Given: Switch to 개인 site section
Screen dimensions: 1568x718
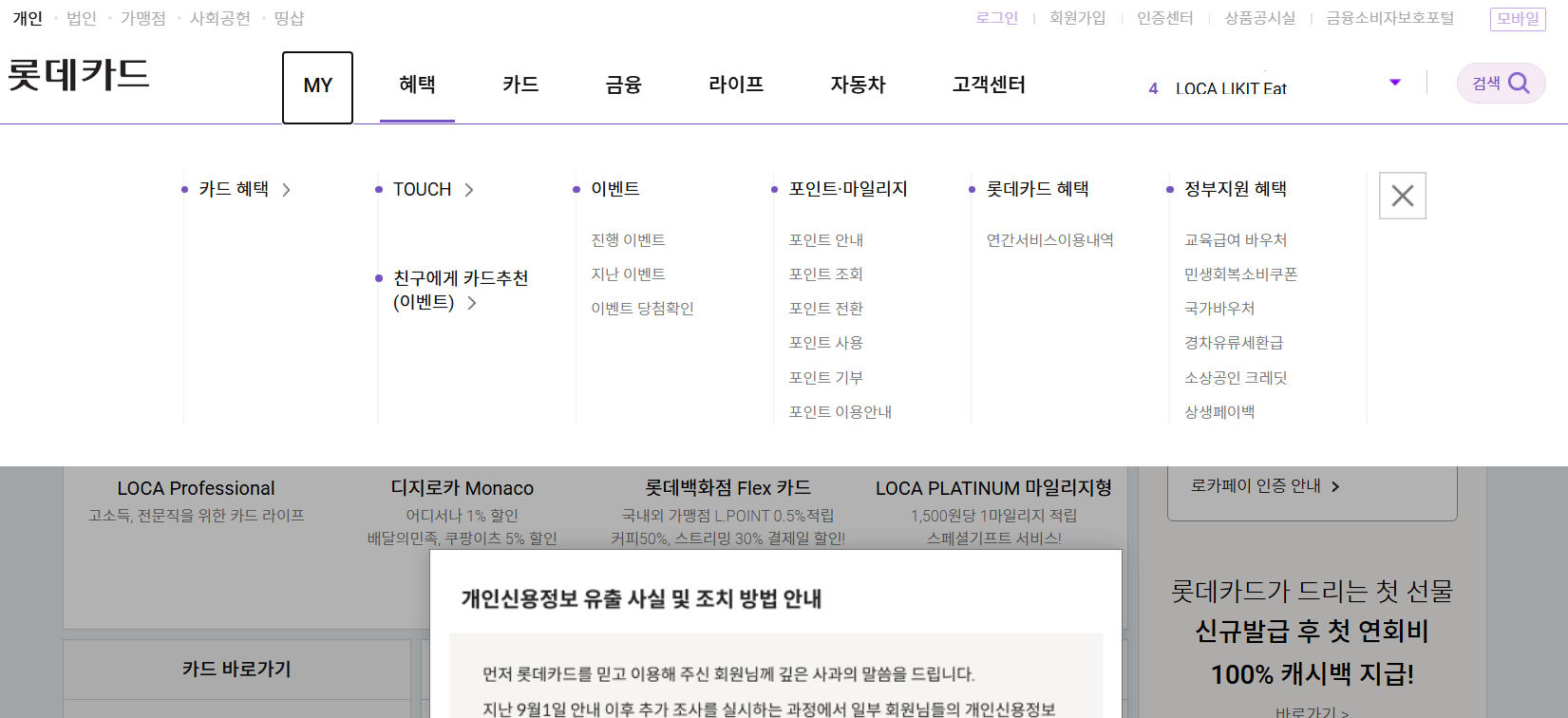Looking at the screenshot, I should [28, 18].
